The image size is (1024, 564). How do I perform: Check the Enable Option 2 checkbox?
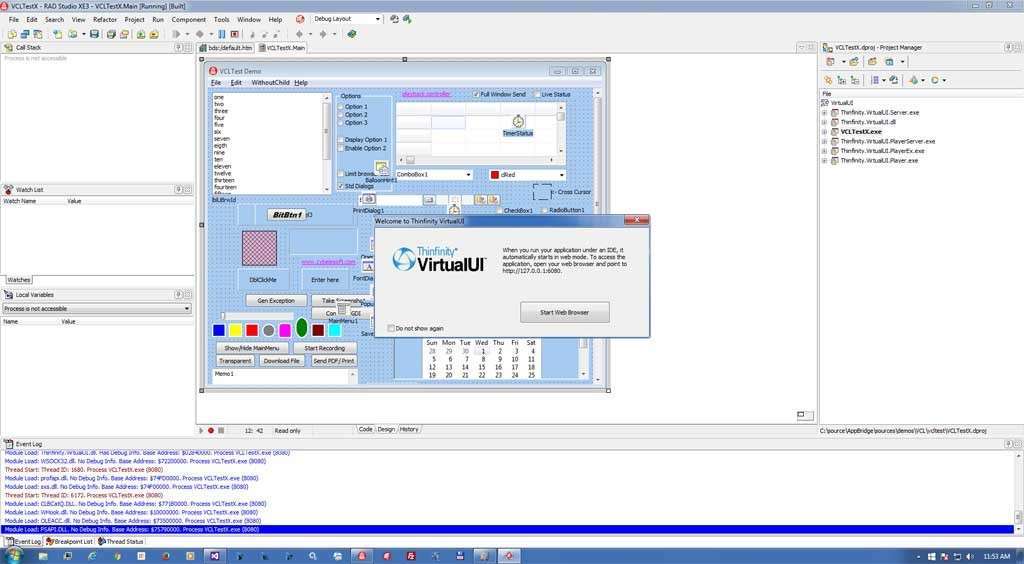[x=341, y=148]
